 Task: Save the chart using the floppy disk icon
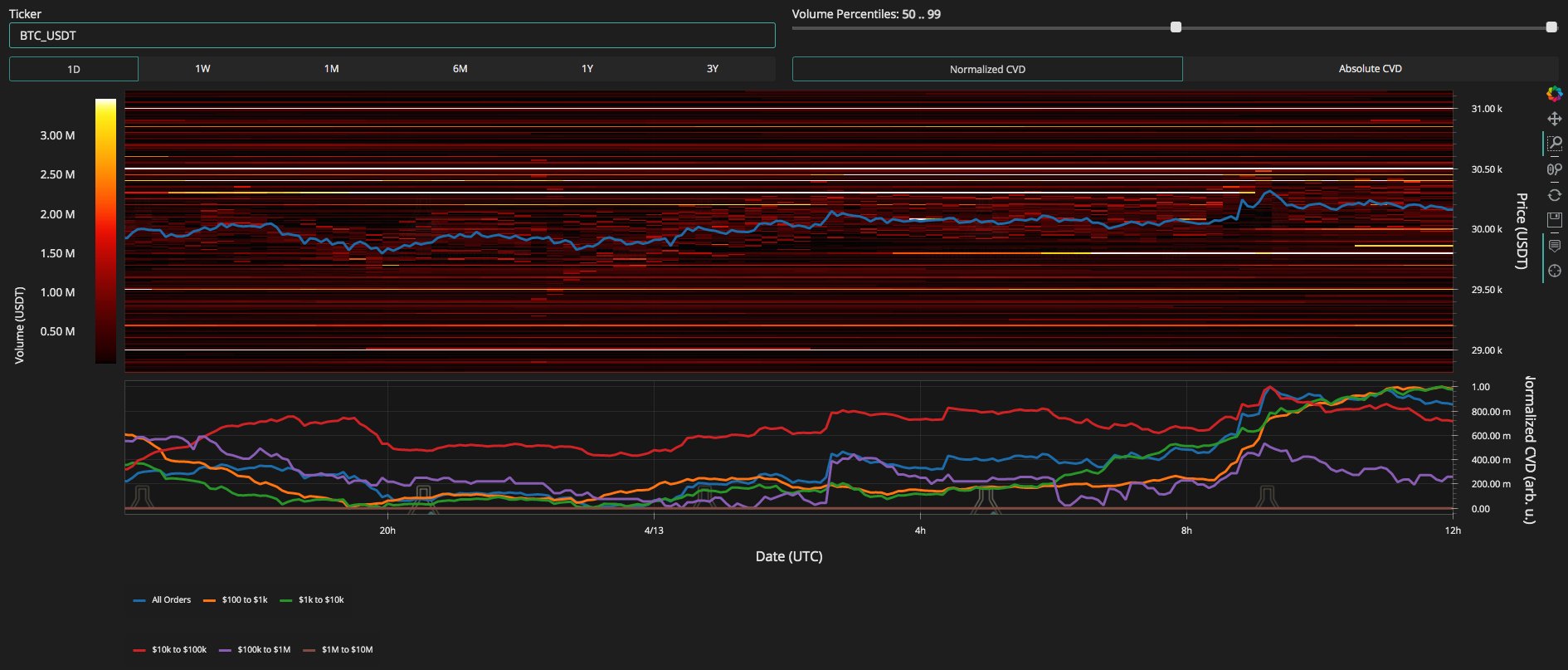(x=1554, y=220)
